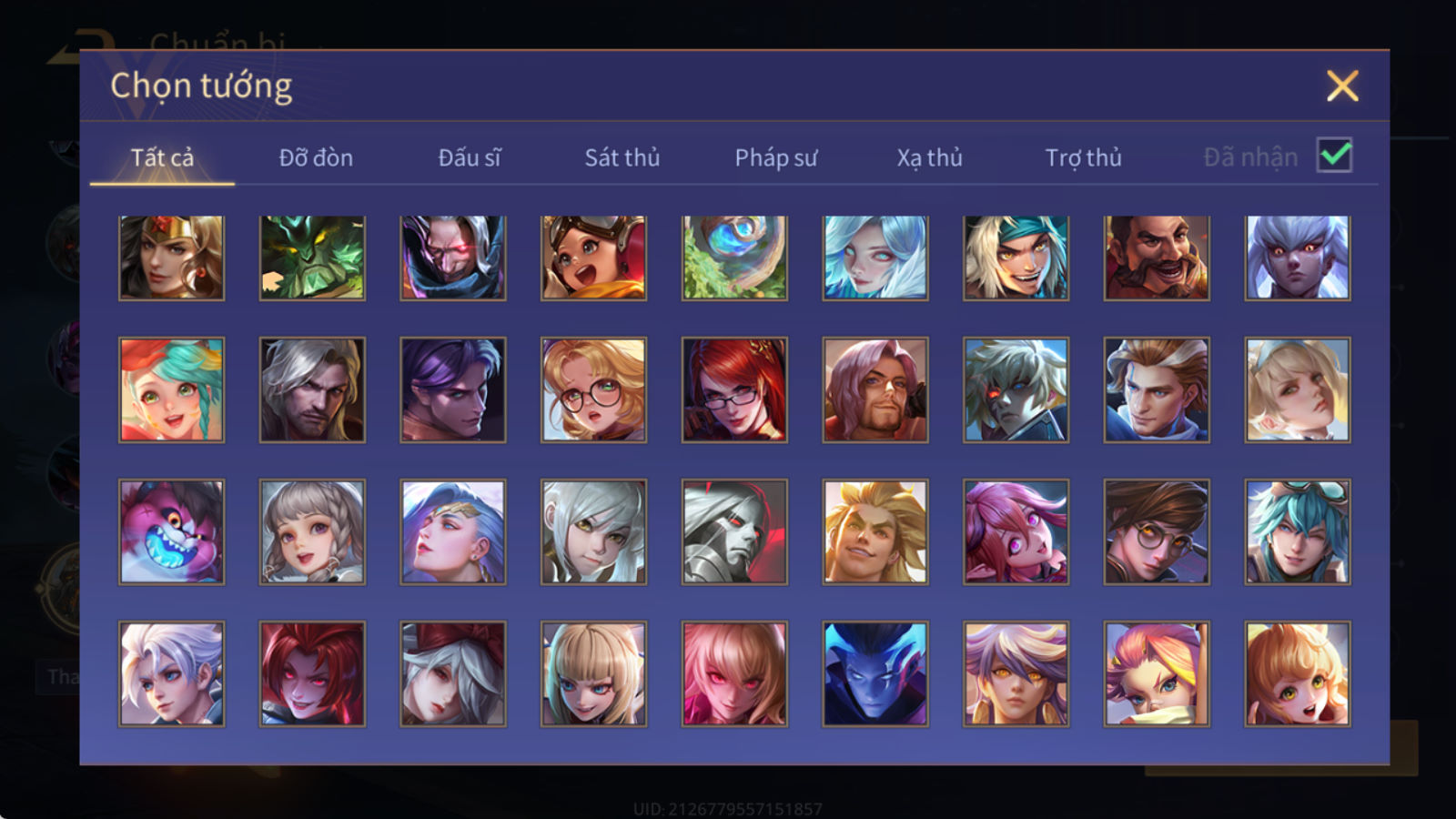Select the teal-haired hero with goggles
1456x819 pixels.
[1298, 532]
